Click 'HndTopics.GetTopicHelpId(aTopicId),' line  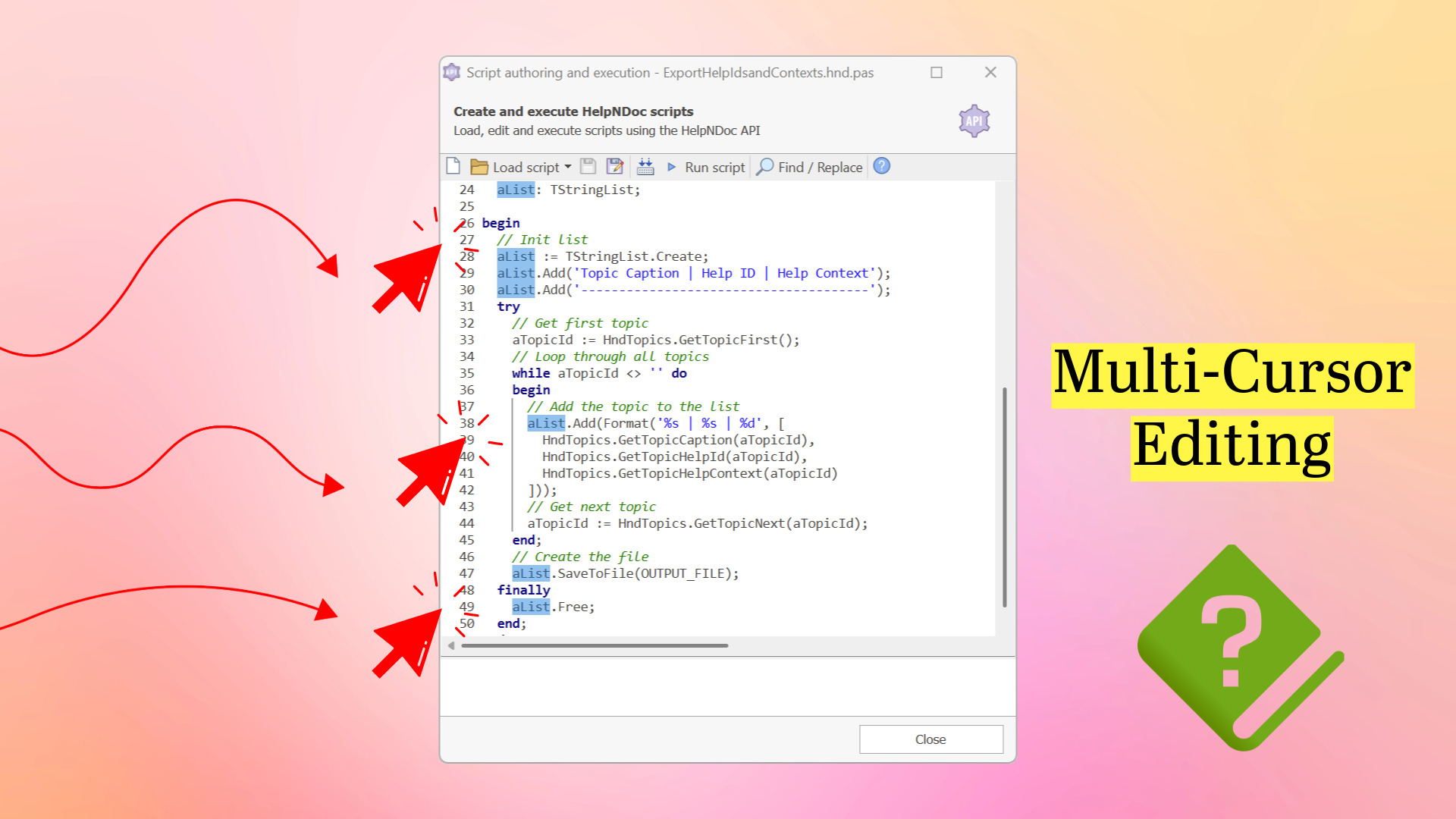coord(675,457)
